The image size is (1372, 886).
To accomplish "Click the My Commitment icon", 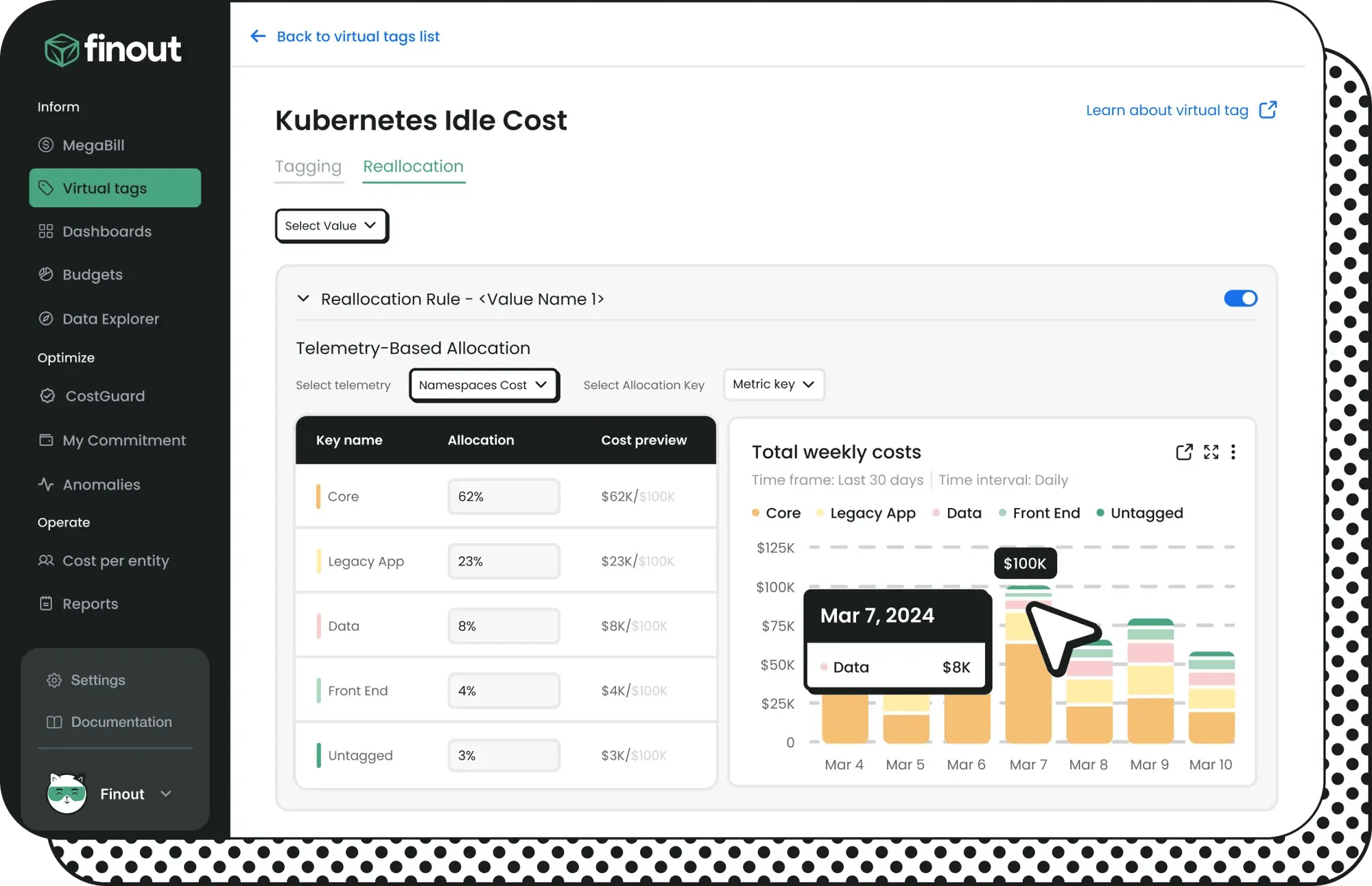I will (x=46, y=440).
